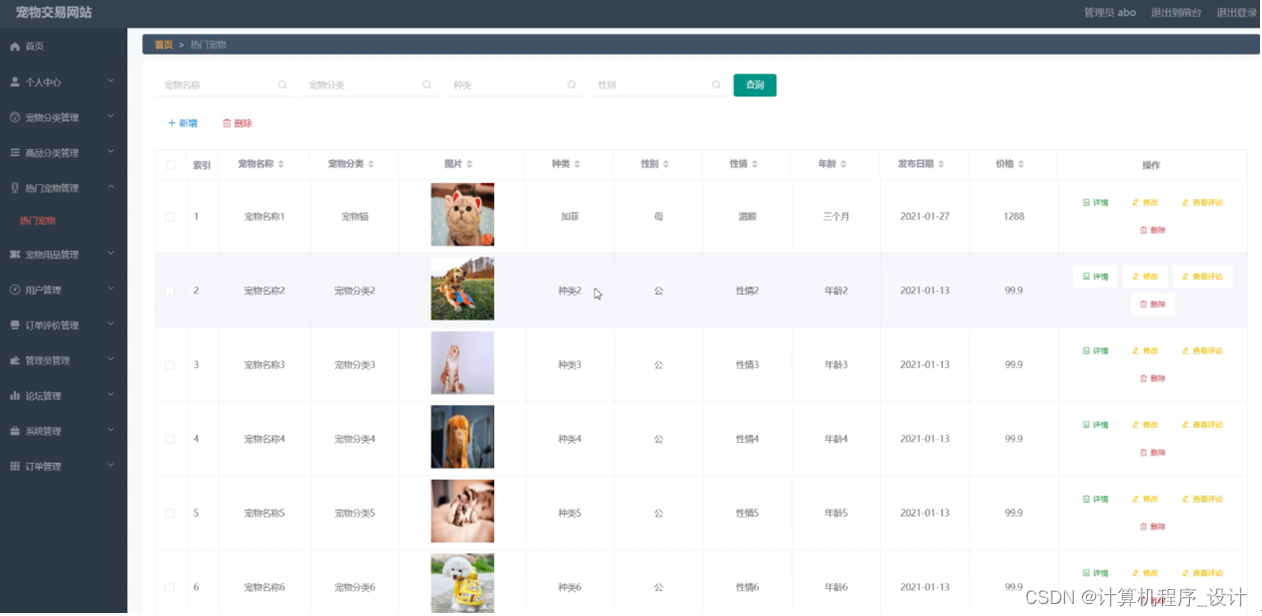Open 详情 for row 宠物名称1
1262x616 pixels.
tap(1095, 202)
